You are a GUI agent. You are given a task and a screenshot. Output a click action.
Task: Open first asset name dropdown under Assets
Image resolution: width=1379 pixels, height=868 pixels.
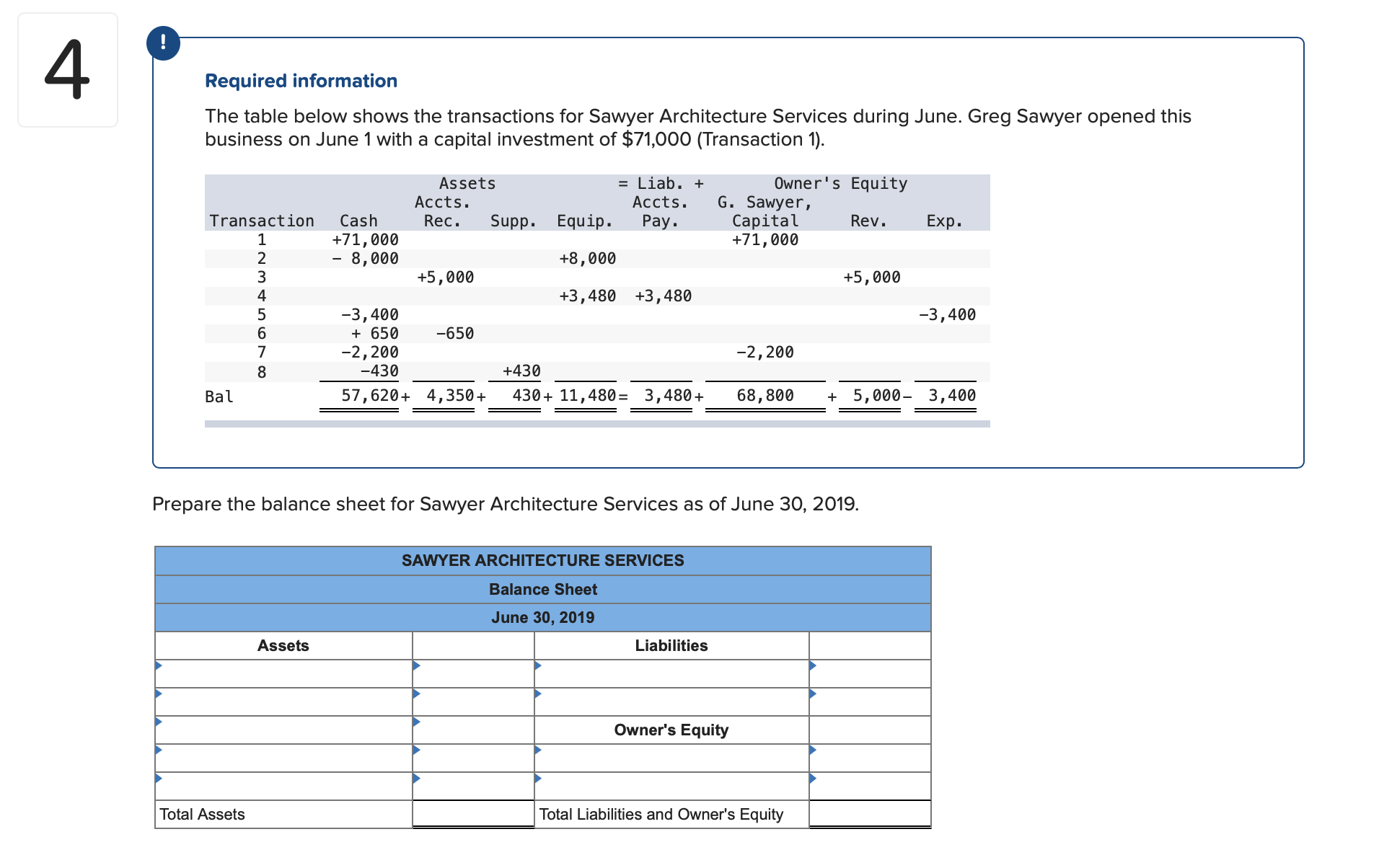coord(283,674)
